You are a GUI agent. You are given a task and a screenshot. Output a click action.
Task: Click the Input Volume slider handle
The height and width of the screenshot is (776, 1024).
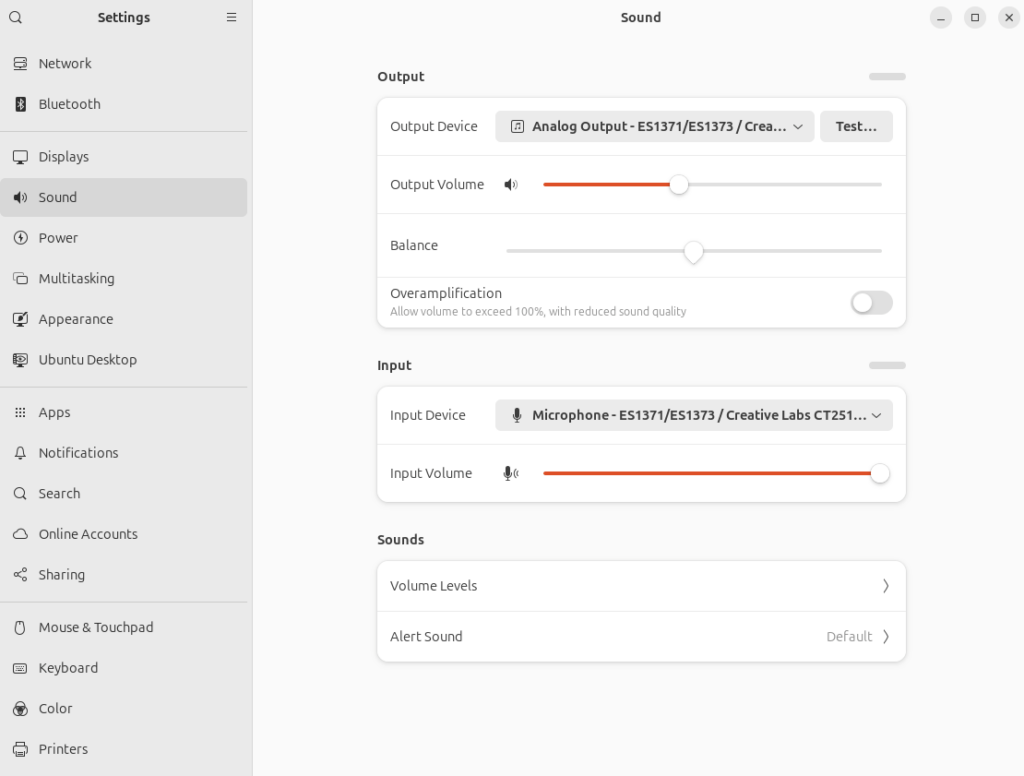coord(879,473)
